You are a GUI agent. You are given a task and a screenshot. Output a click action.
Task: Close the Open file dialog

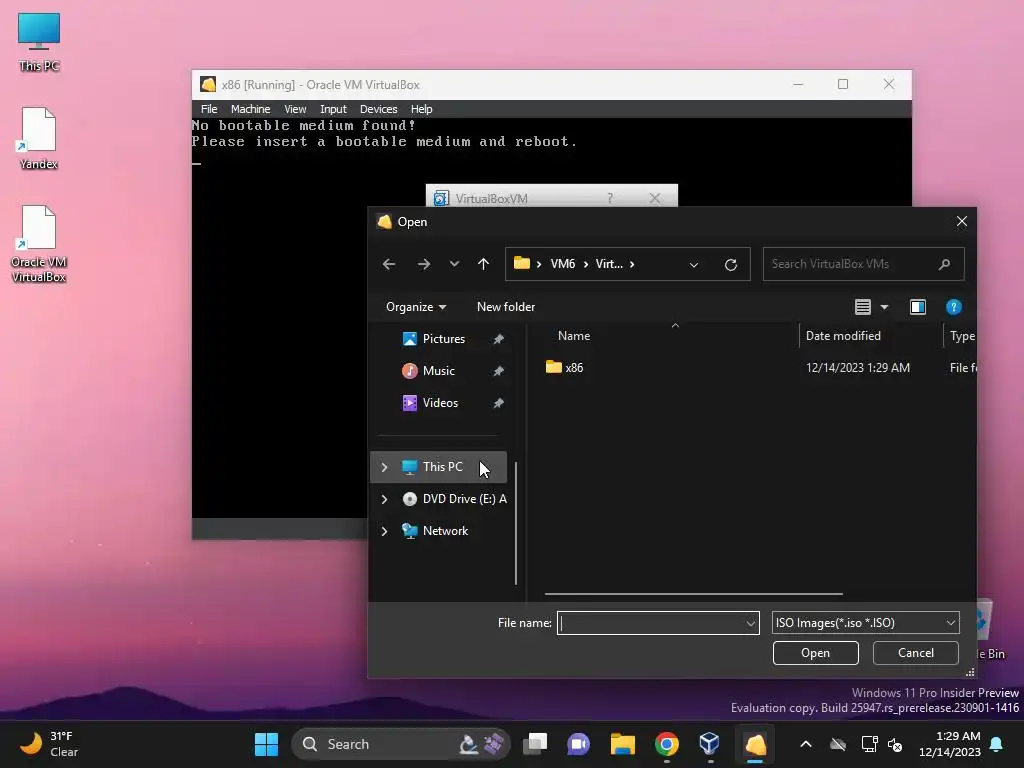[961, 221]
